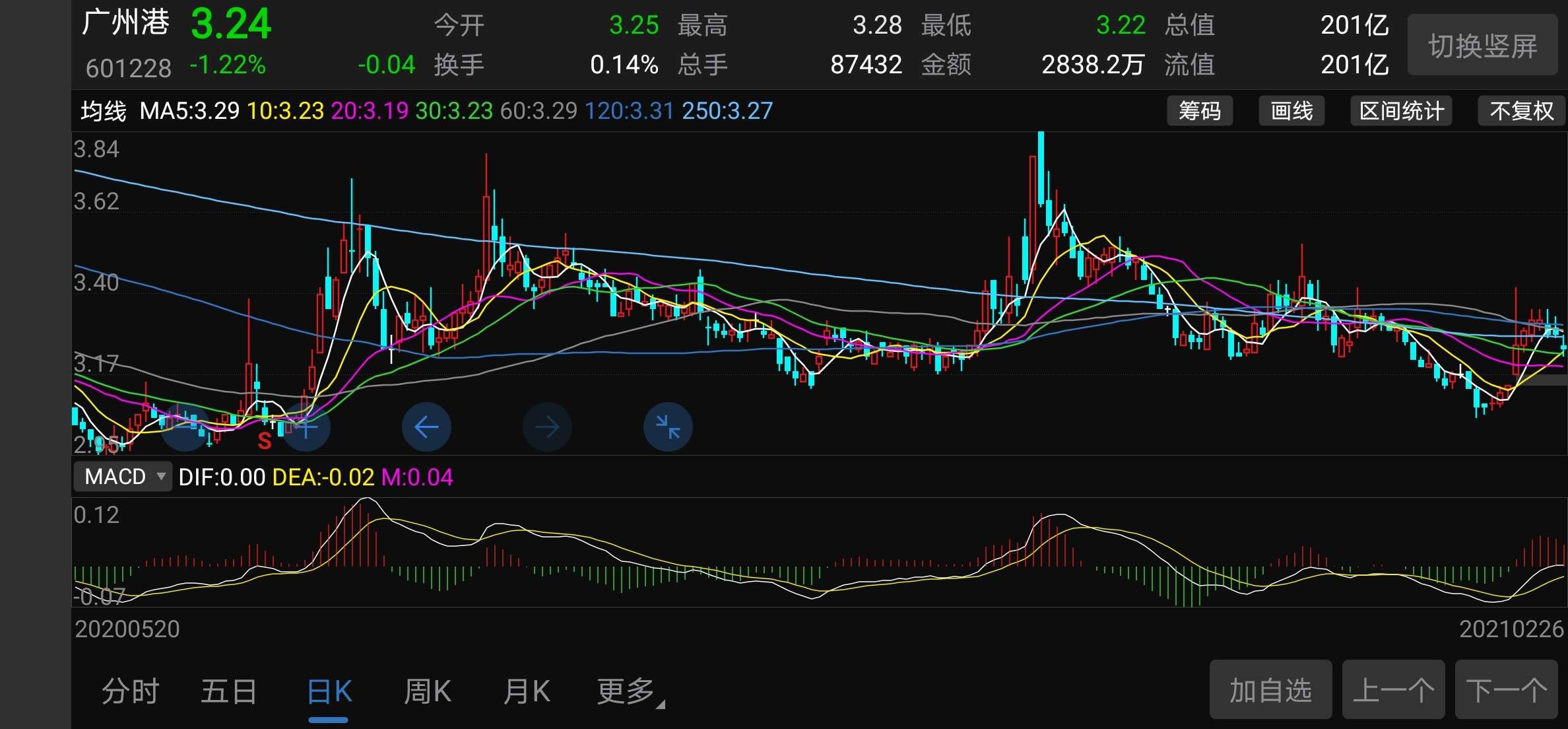Tap the start date 20200520
The height and width of the screenshot is (729, 1568).
pyautogui.click(x=127, y=629)
